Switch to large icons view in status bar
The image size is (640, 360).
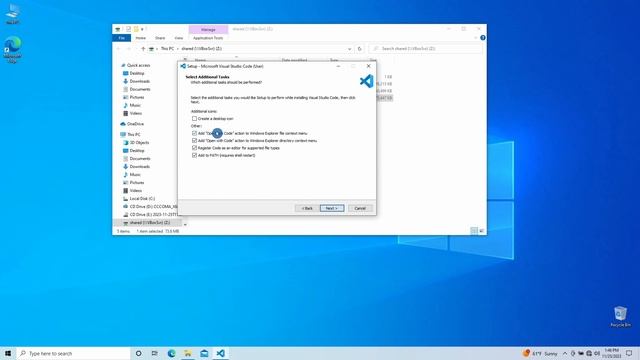pyautogui.click(x=482, y=231)
